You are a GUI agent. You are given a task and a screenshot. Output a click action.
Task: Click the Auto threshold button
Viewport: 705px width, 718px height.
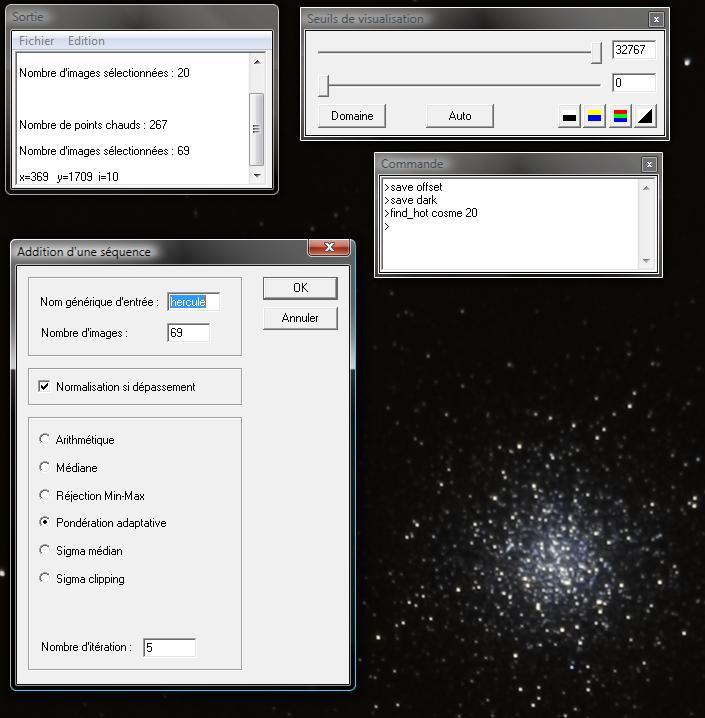460,116
